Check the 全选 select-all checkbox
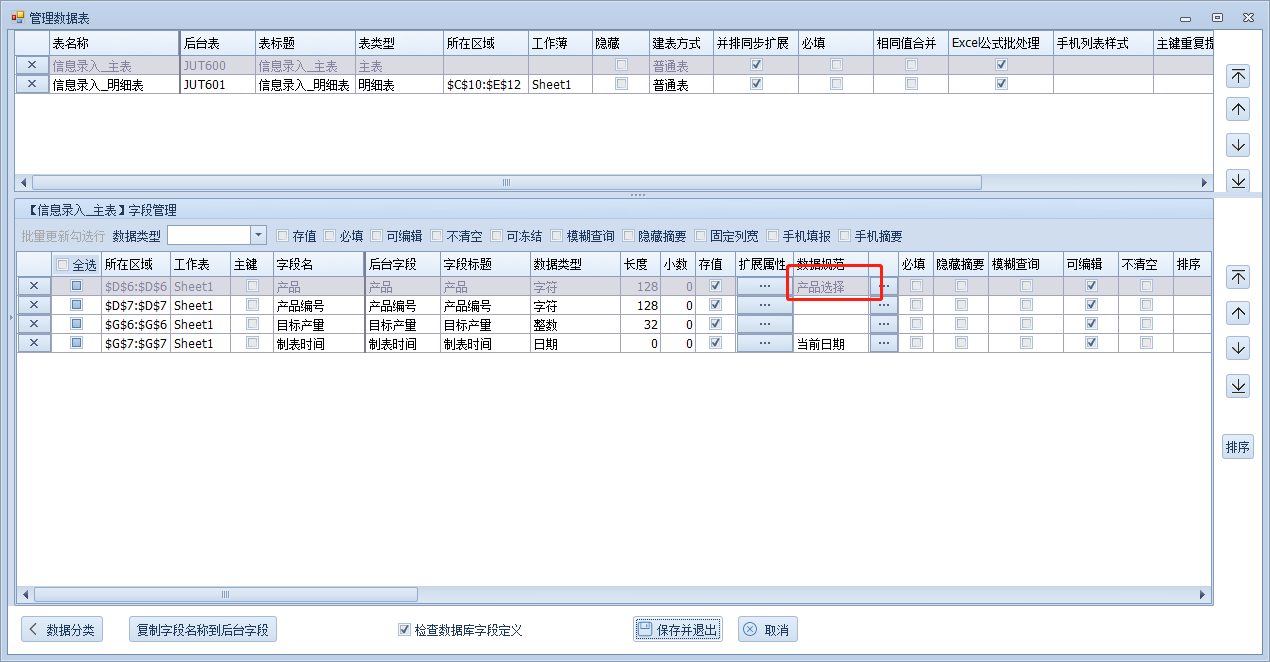 [x=64, y=265]
